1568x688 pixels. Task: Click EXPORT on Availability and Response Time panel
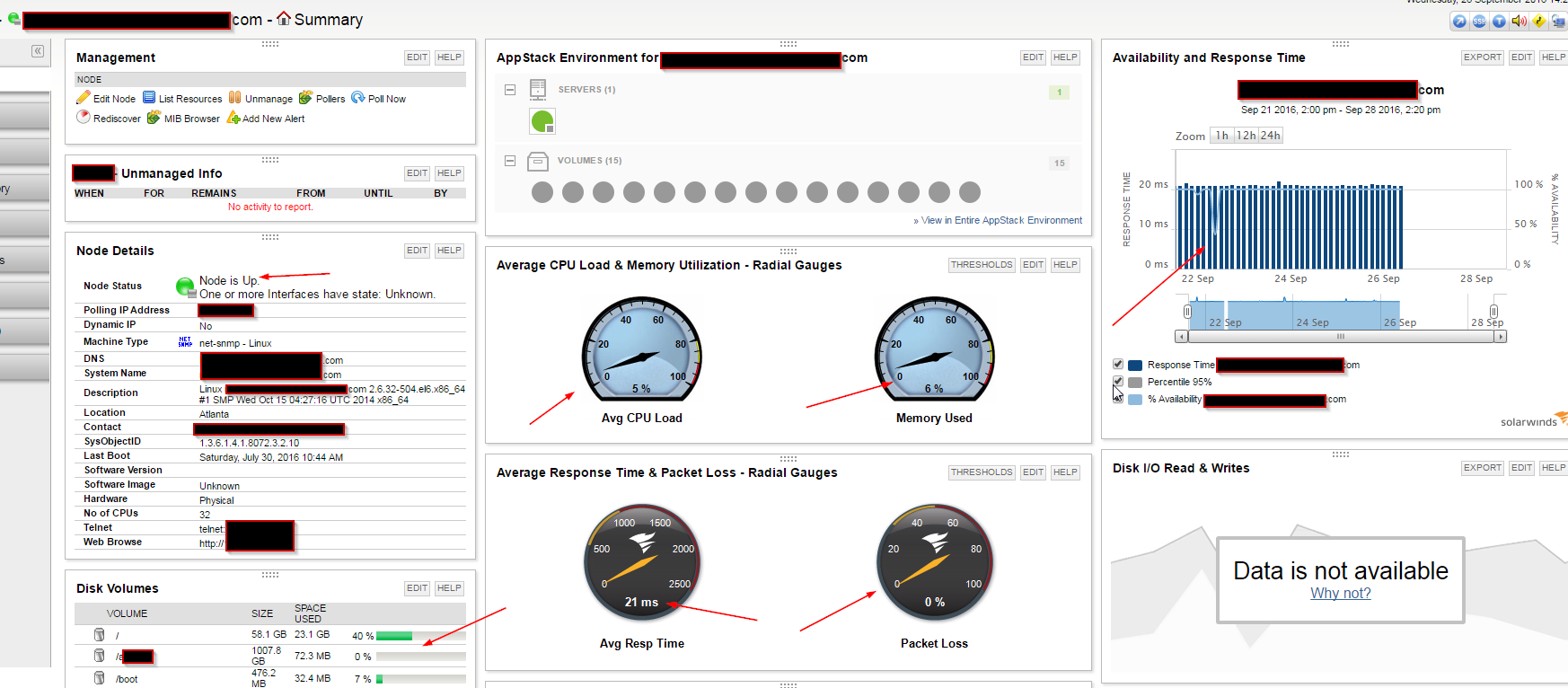coord(1483,57)
